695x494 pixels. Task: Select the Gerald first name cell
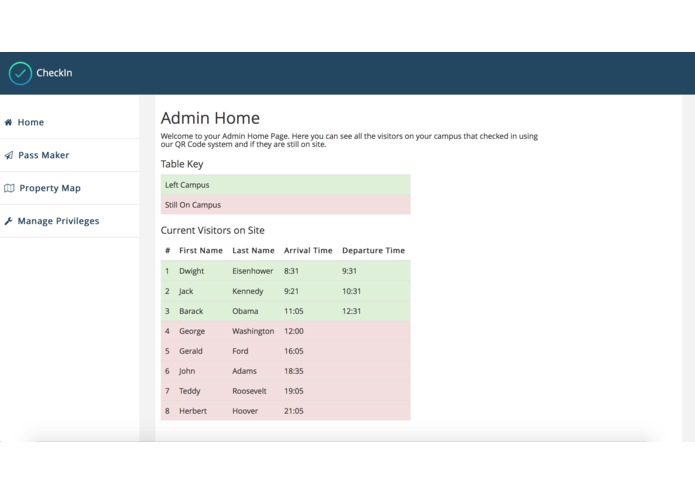coord(191,351)
